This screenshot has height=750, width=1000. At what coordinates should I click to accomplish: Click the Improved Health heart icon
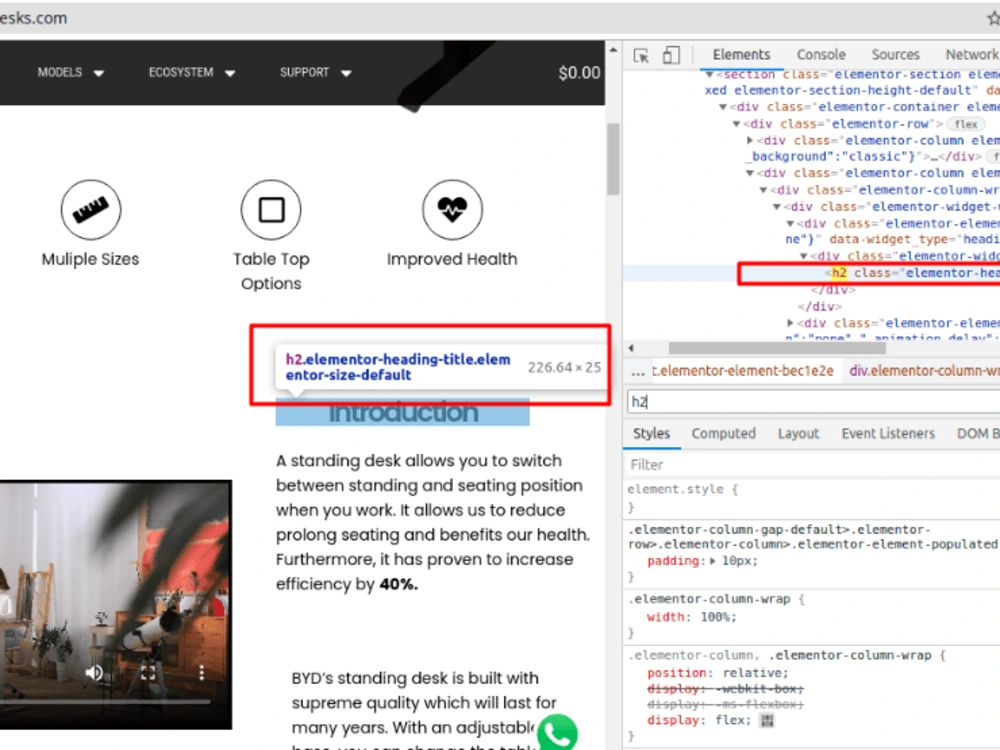tap(452, 210)
